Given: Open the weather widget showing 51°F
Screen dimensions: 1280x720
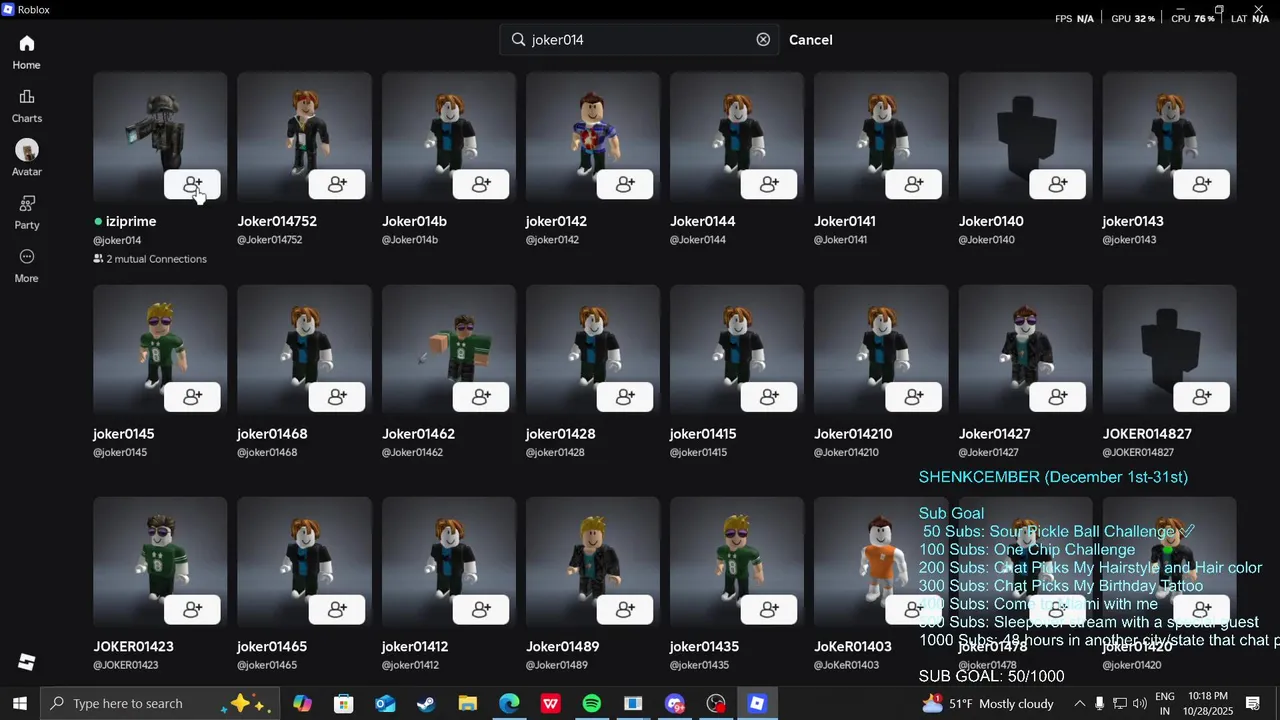Looking at the screenshot, I should point(987,704).
